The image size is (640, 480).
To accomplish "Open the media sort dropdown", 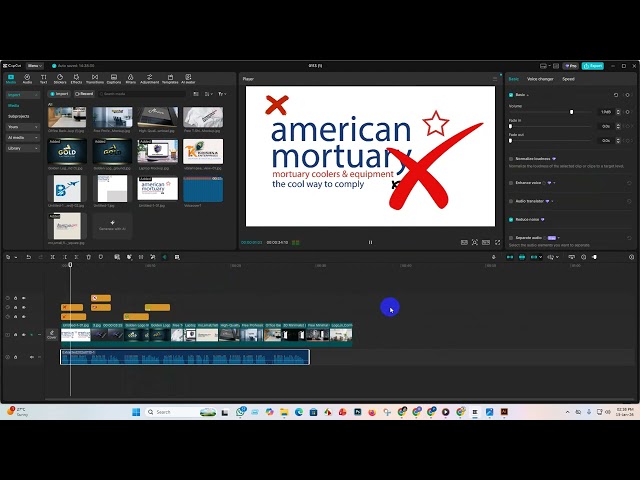I will 209,94.
